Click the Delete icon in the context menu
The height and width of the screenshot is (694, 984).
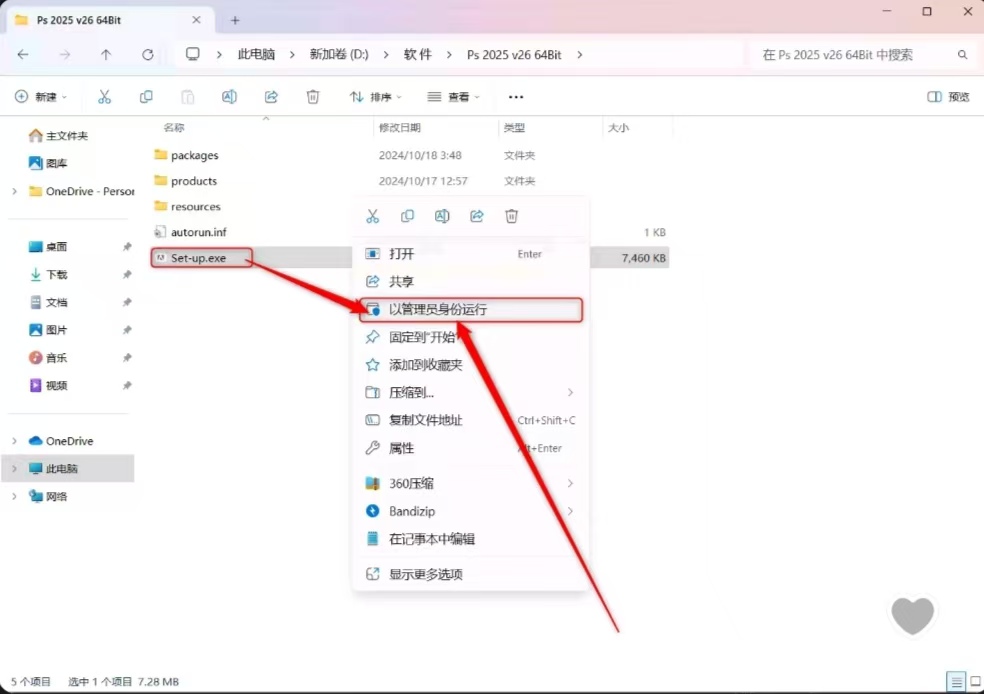click(511, 216)
